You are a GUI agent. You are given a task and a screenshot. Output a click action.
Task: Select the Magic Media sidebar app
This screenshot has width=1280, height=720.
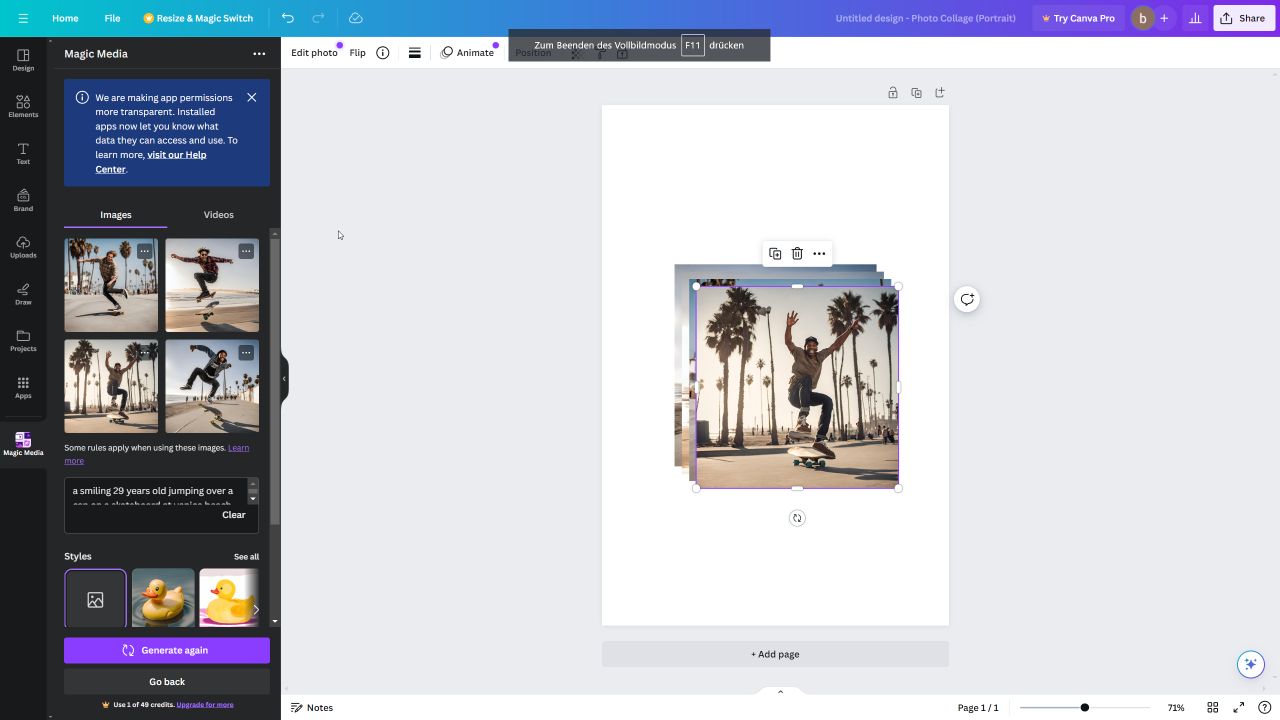coord(23,444)
